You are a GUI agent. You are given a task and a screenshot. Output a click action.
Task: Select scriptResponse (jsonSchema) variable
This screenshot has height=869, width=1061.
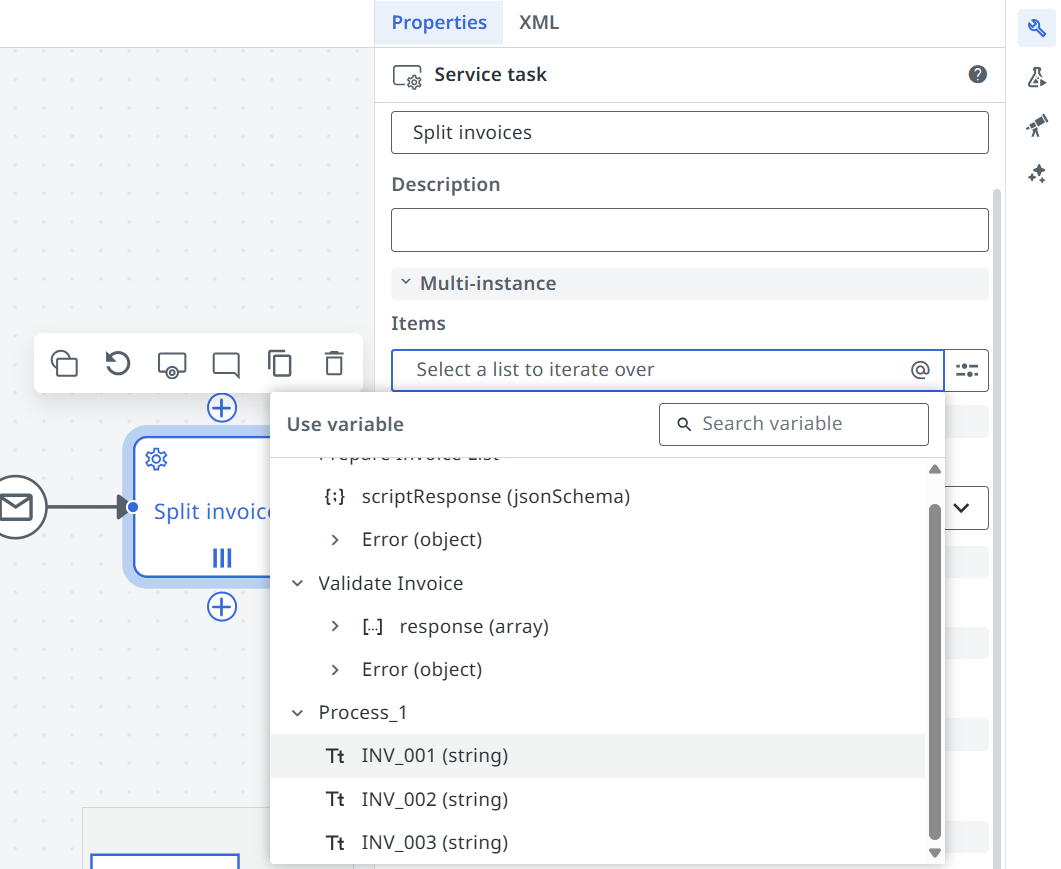[597, 497]
